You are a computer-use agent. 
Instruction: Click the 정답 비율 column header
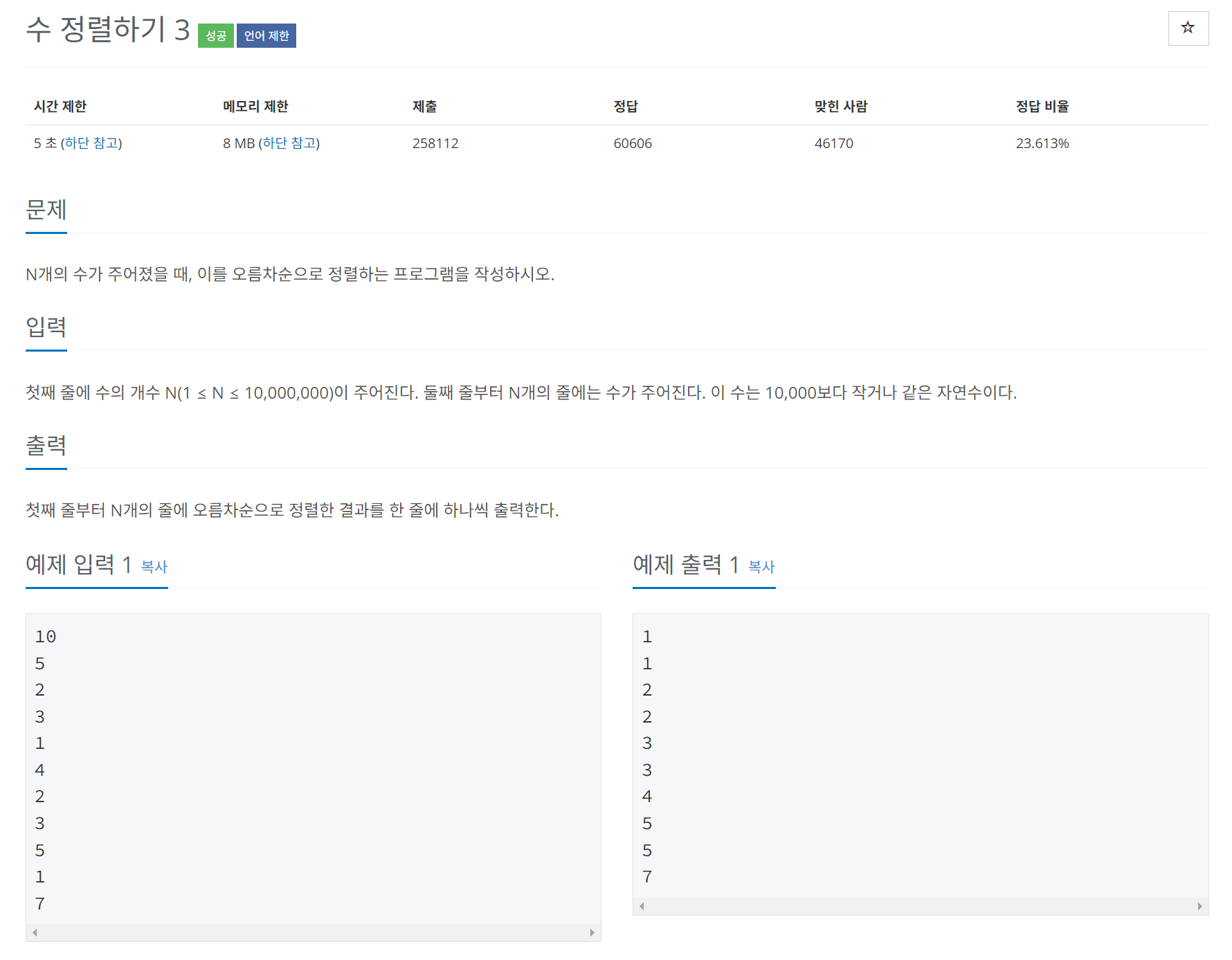pos(1042,107)
